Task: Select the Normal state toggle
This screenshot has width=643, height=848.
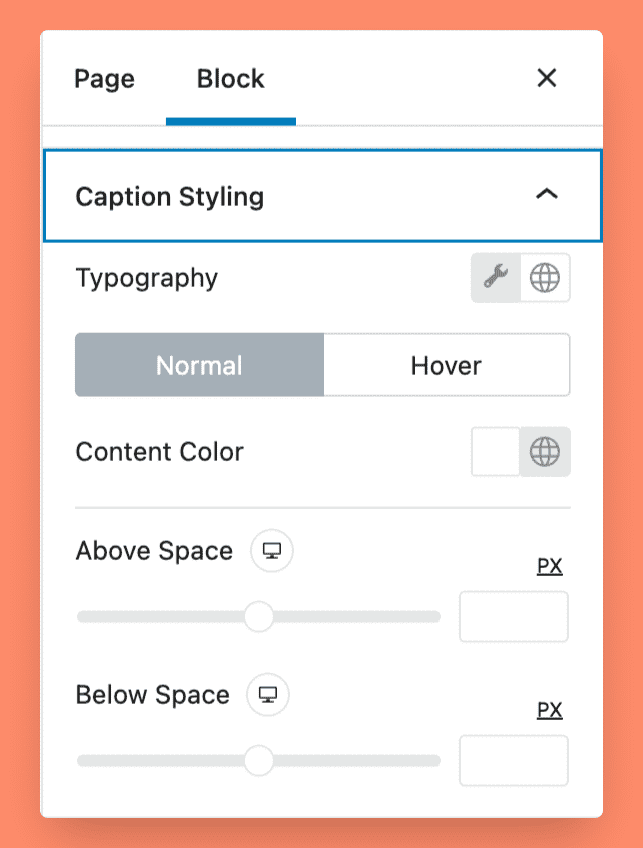Action: (x=198, y=365)
